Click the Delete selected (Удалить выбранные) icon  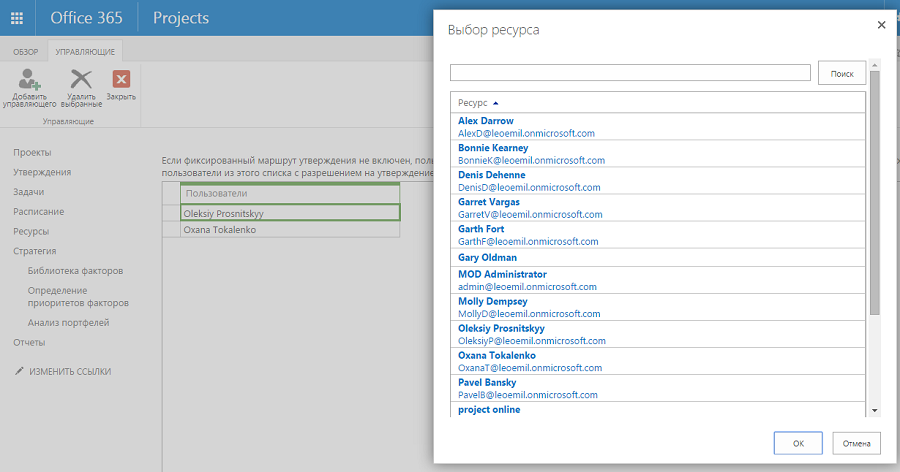coord(81,79)
